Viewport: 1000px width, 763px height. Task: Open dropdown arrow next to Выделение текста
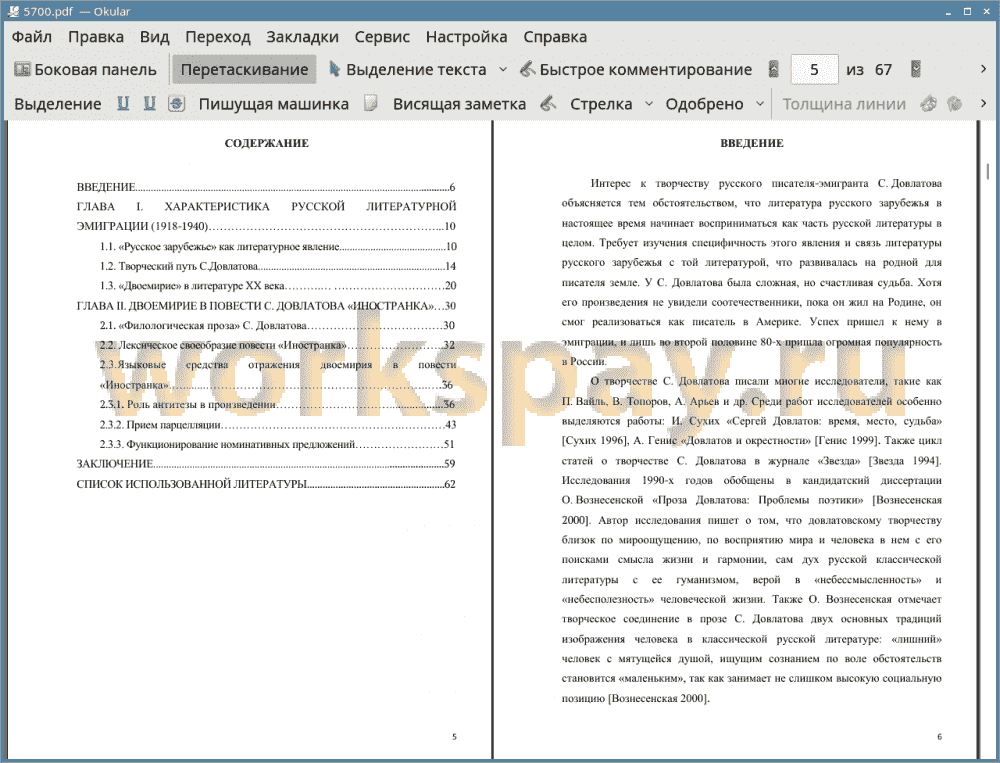[503, 70]
